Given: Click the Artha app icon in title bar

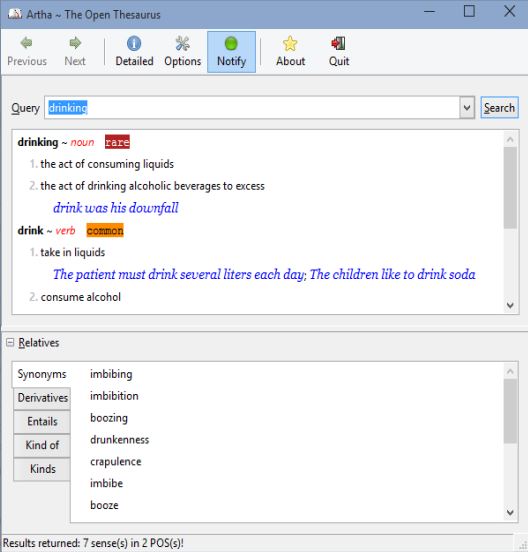Looking at the screenshot, I should point(15,14).
